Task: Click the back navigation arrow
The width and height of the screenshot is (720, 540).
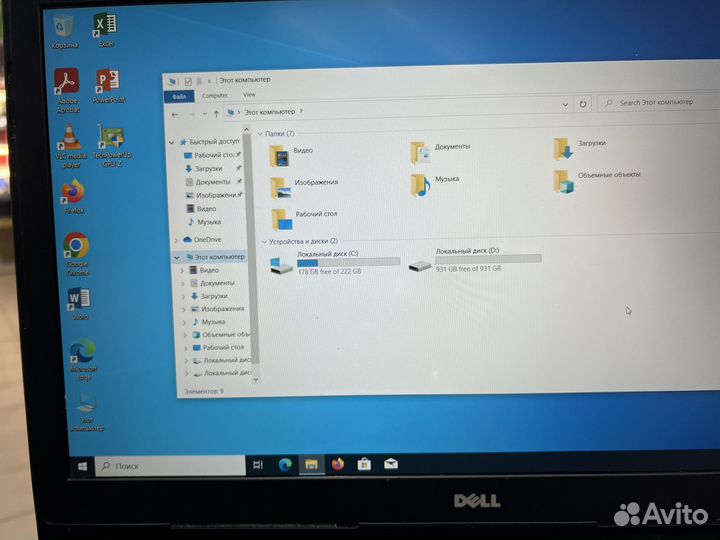Action: pyautogui.click(x=174, y=115)
